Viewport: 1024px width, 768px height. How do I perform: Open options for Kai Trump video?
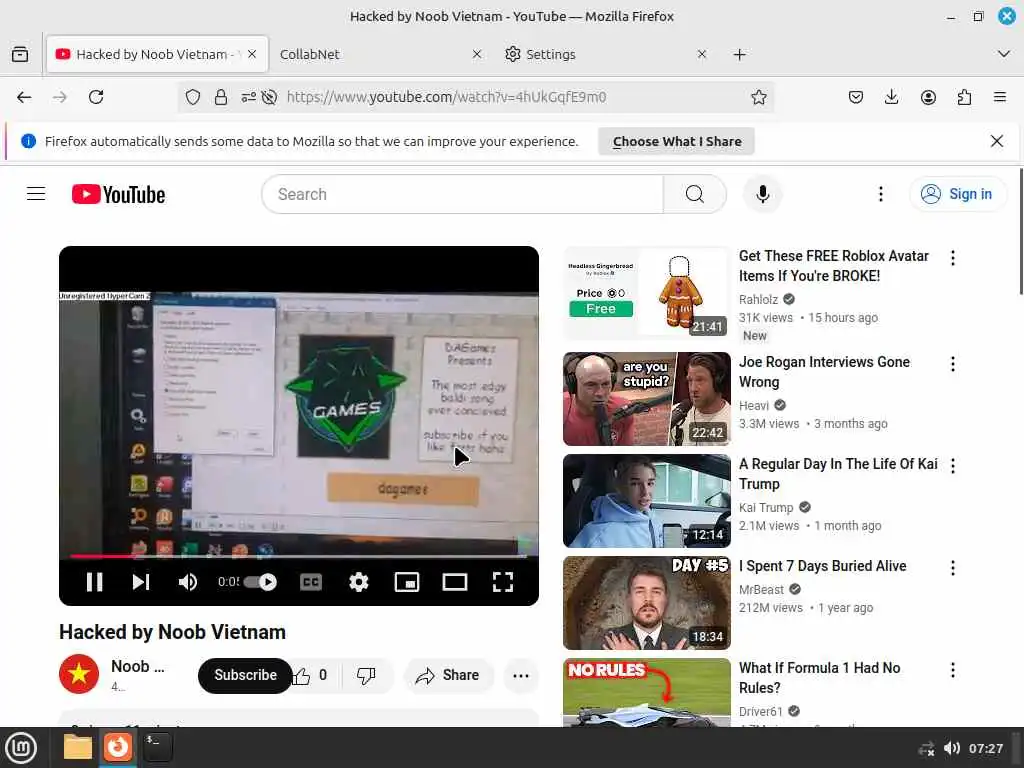tap(953, 466)
